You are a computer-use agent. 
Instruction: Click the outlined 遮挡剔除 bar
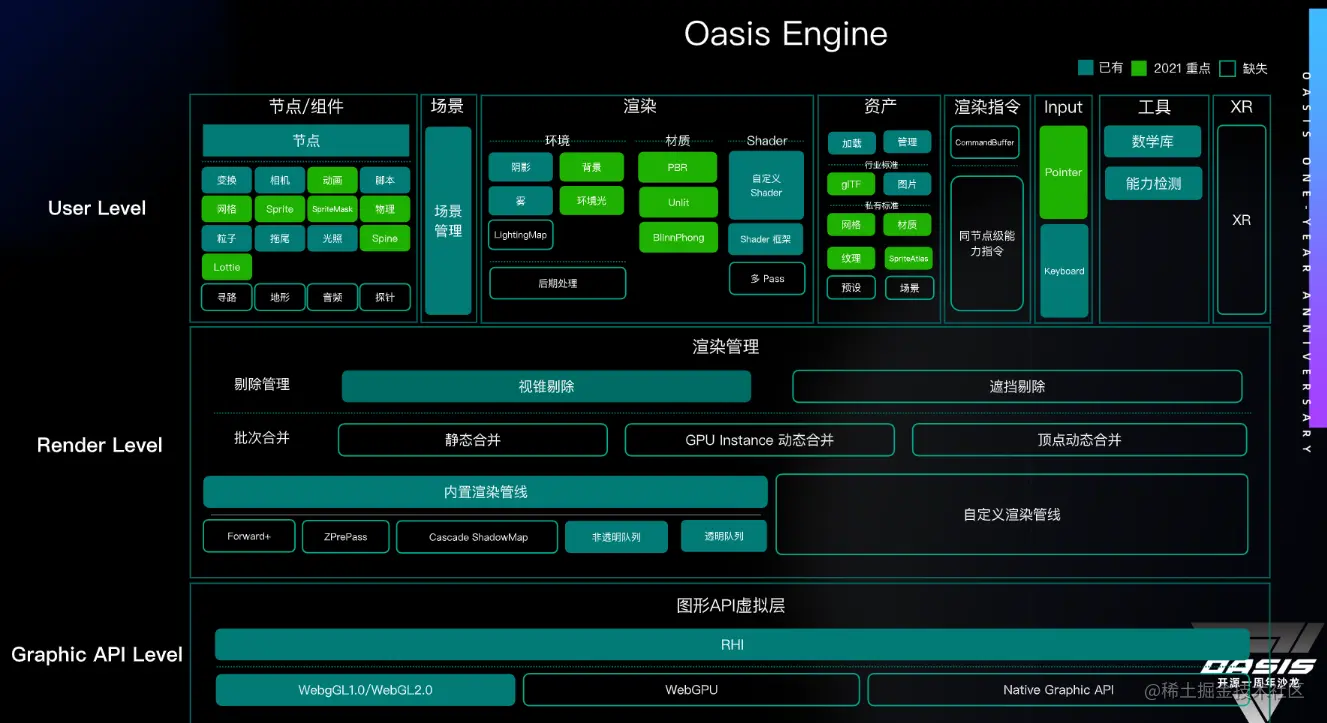coord(1017,386)
